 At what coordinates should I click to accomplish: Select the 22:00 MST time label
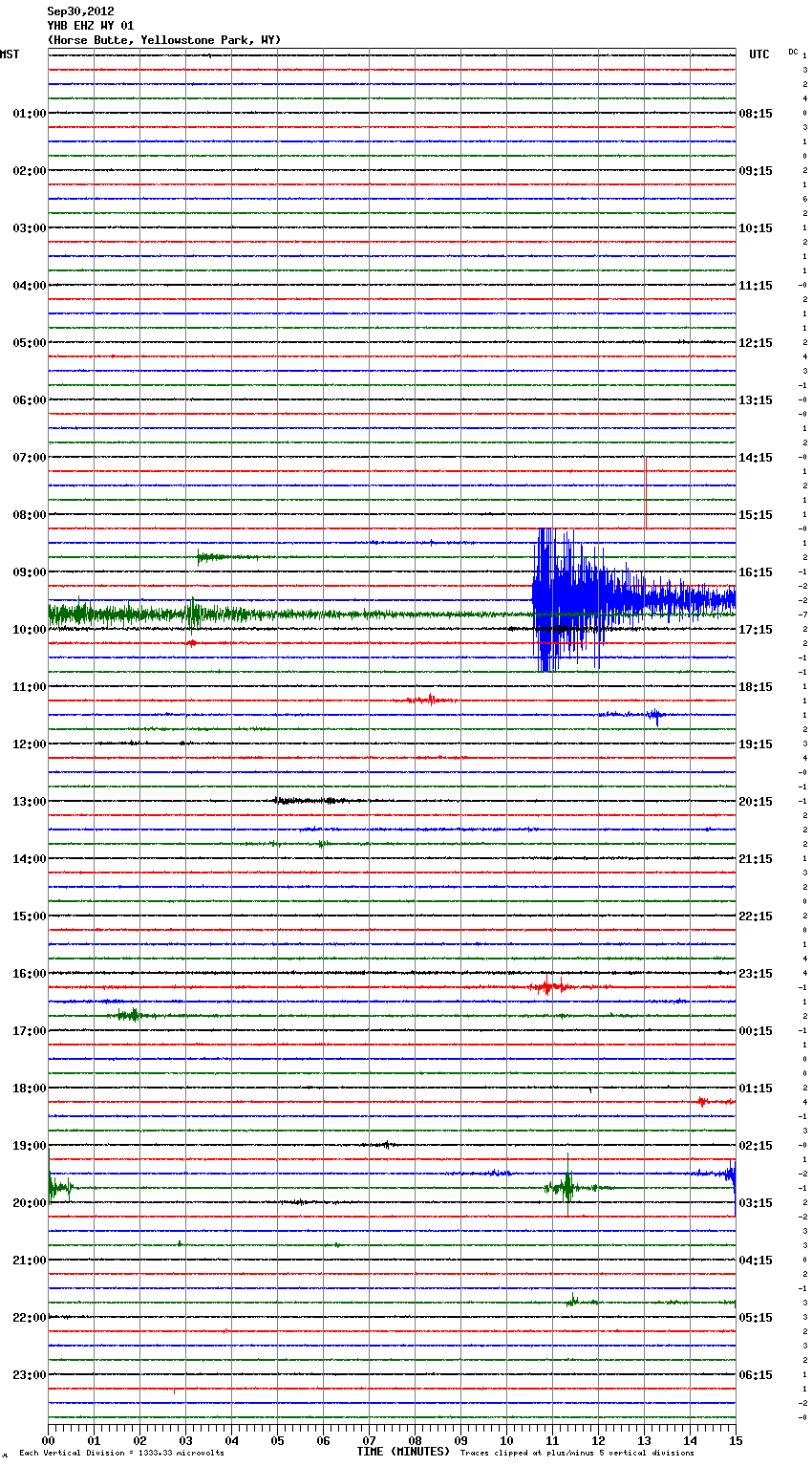30,1318
